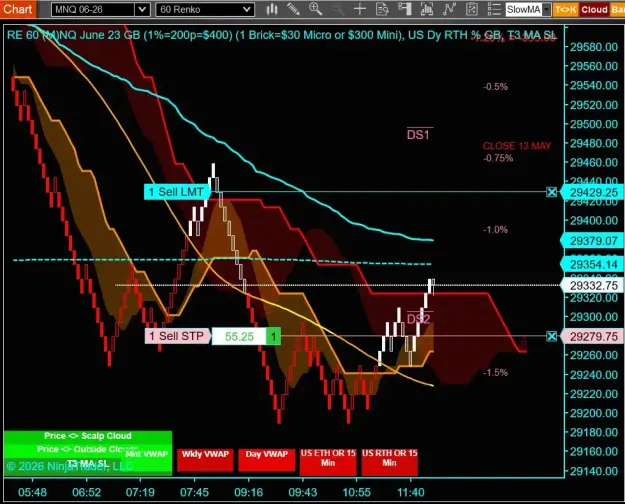Cancel the Sell STP order with X

pyautogui.click(x=552, y=336)
